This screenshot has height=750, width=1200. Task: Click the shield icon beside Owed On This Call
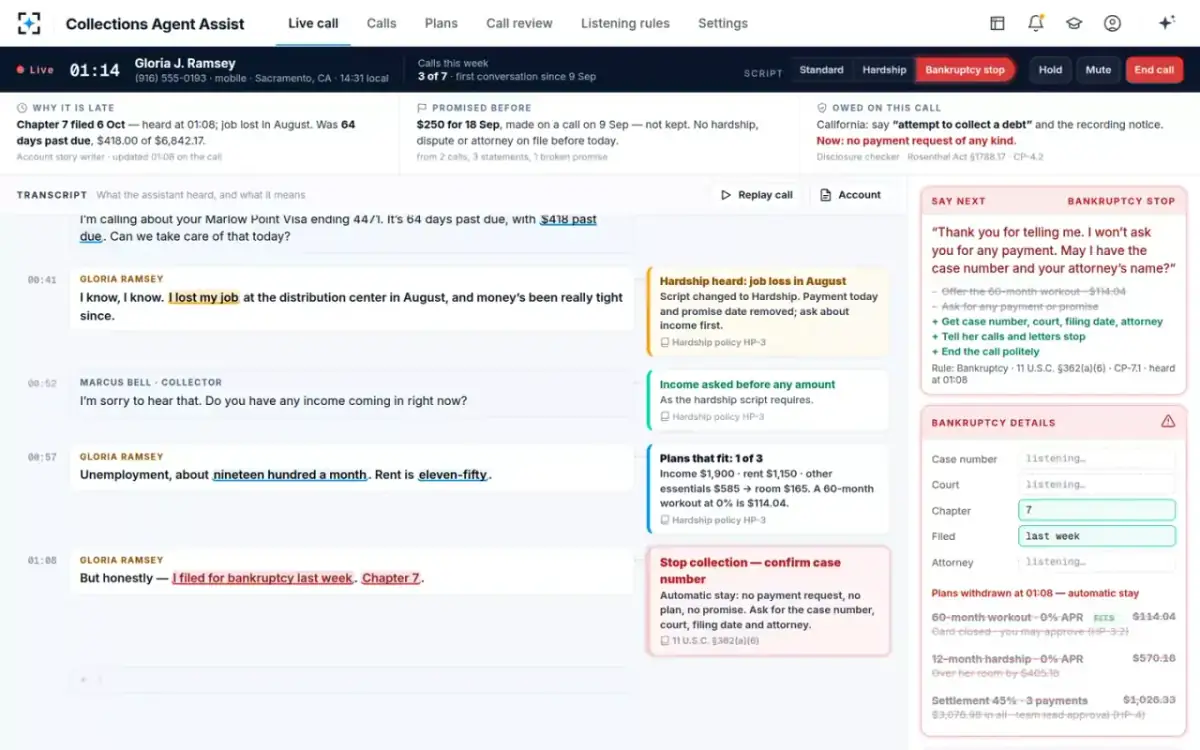pyautogui.click(x=822, y=108)
